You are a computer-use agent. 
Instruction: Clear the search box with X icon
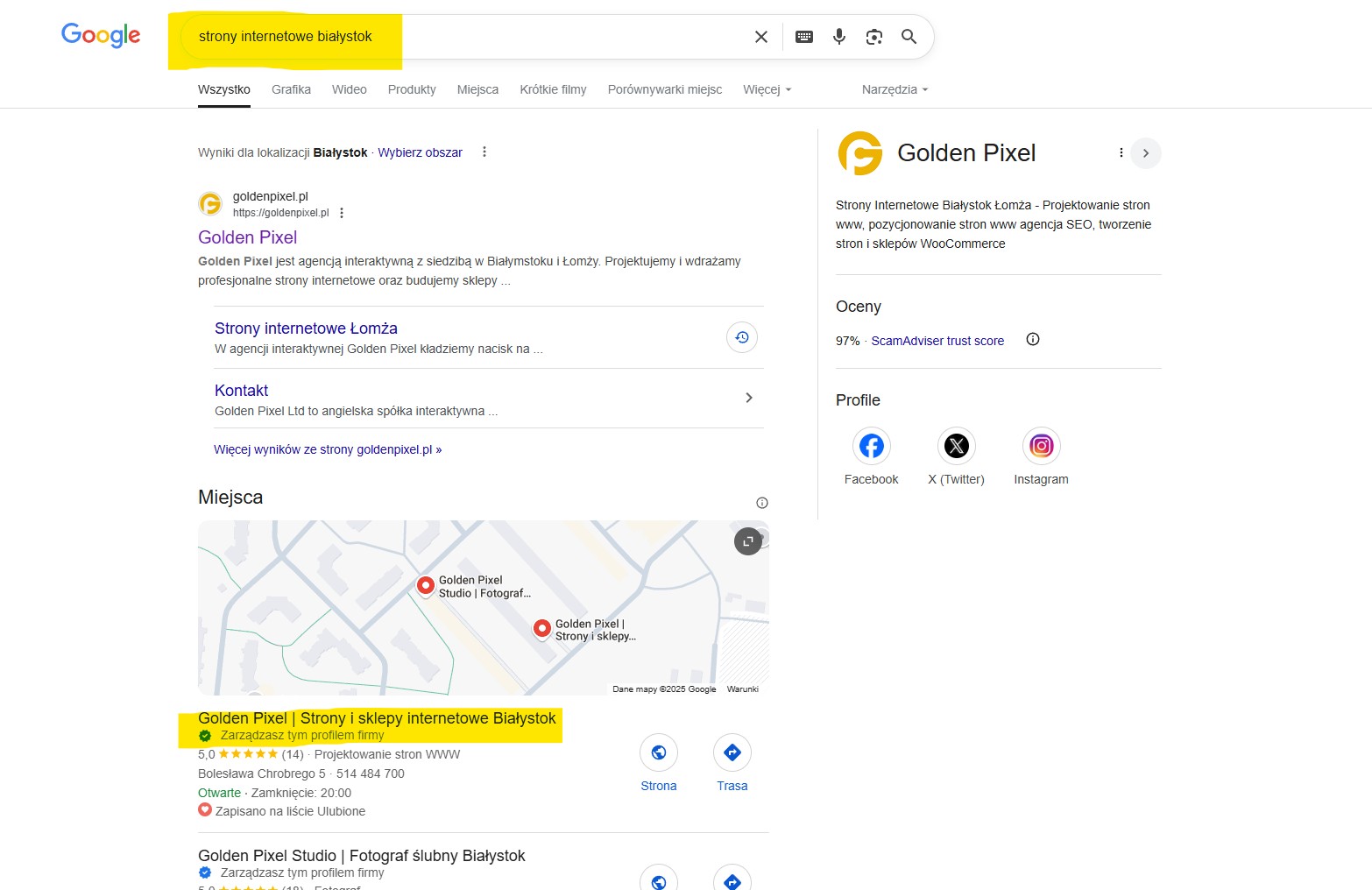pyautogui.click(x=761, y=37)
